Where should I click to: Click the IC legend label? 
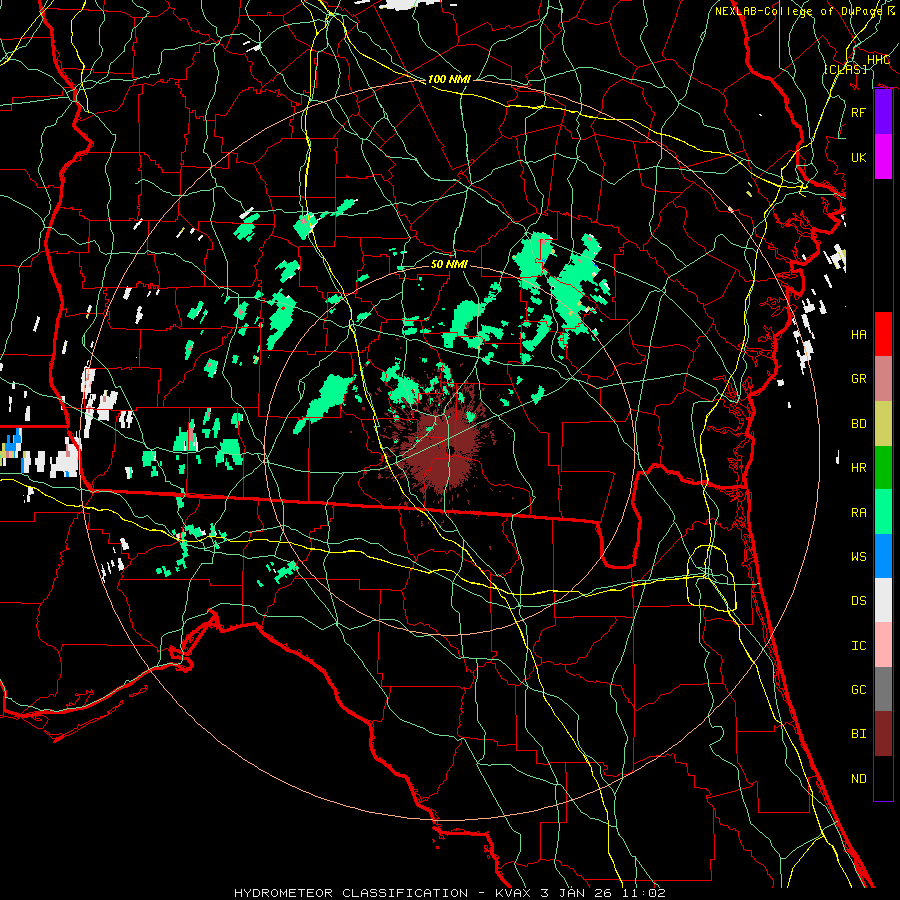tap(858, 646)
